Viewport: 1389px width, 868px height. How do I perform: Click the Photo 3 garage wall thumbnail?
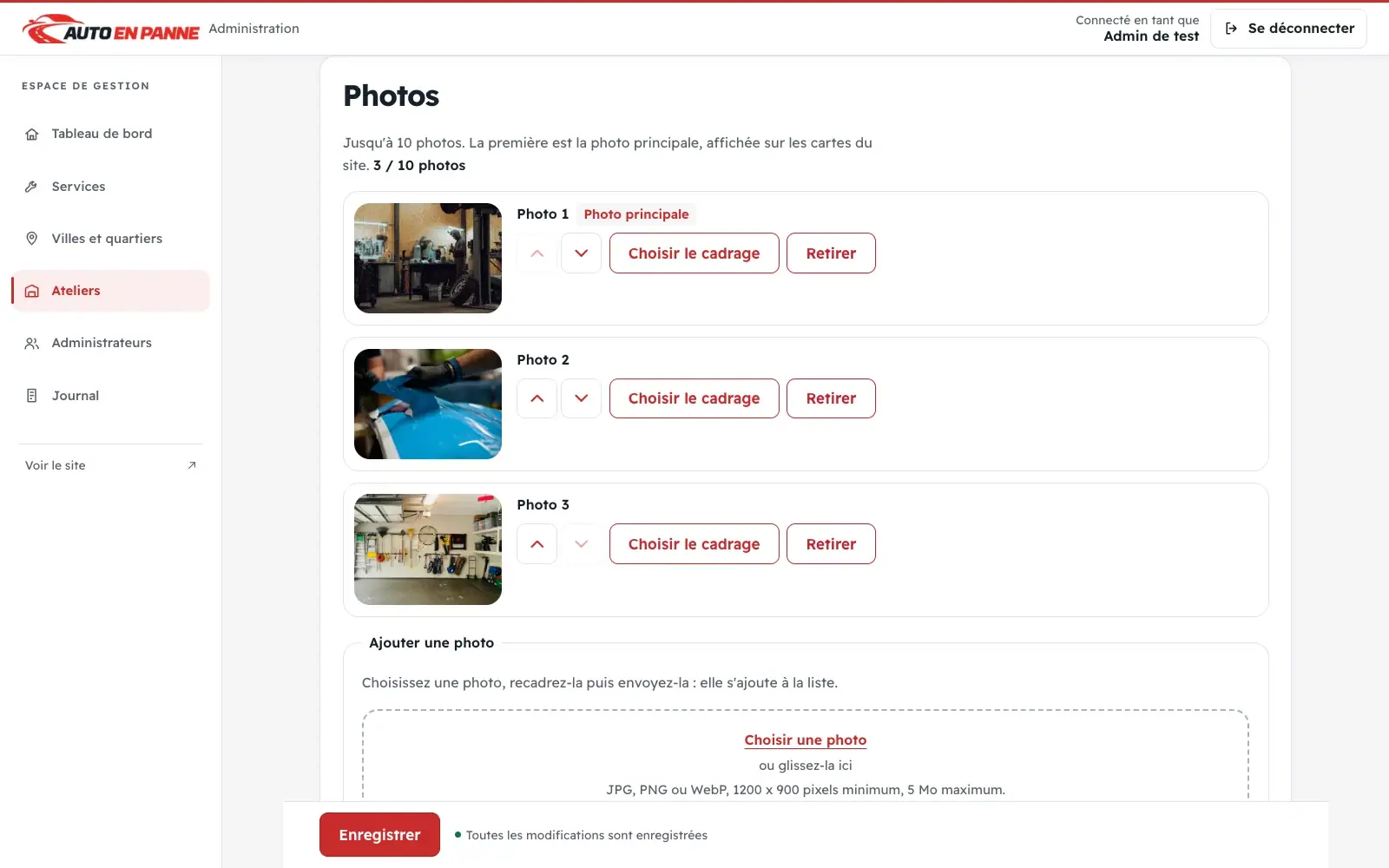coord(428,549)
